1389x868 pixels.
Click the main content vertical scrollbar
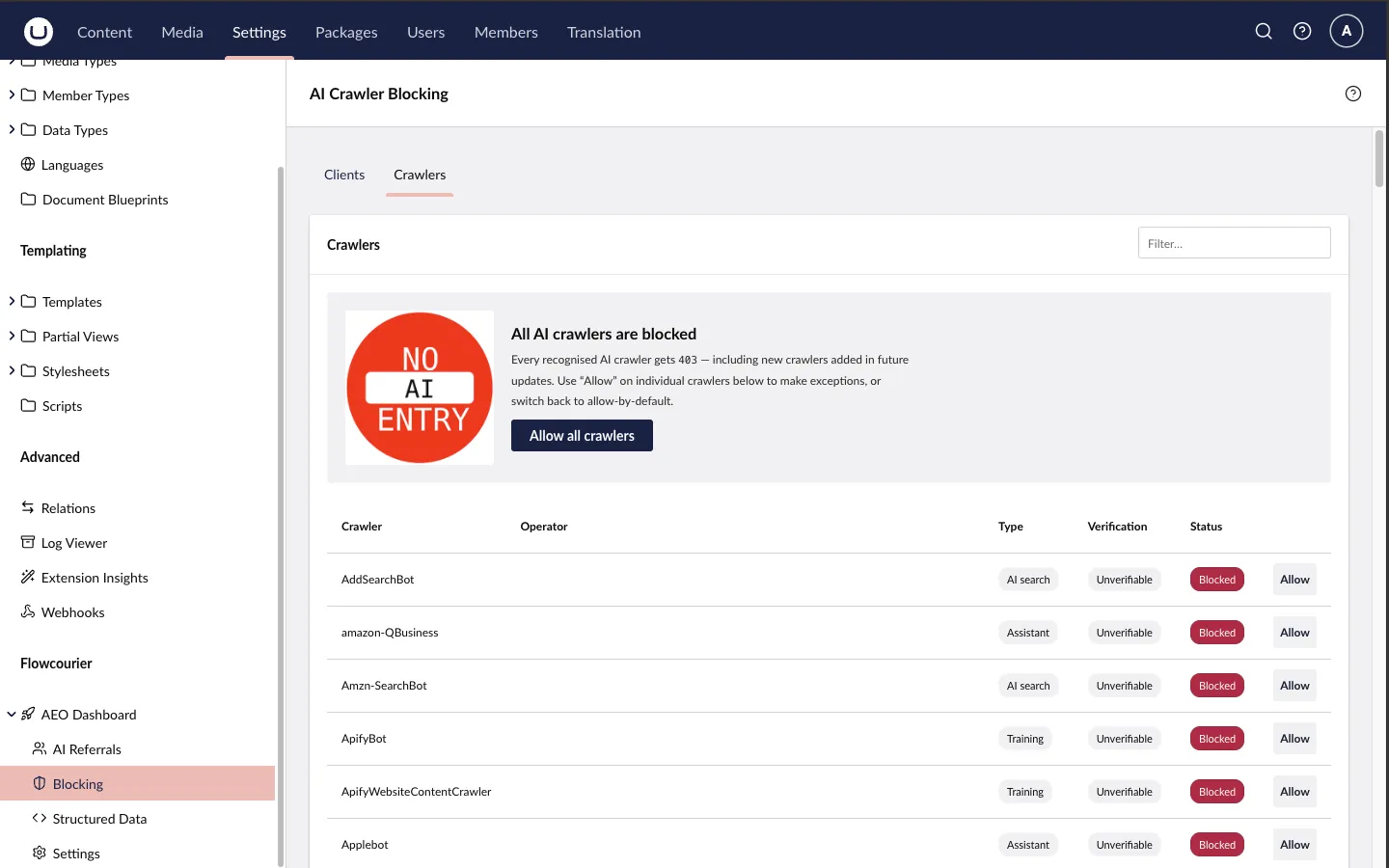(1379, 159)
